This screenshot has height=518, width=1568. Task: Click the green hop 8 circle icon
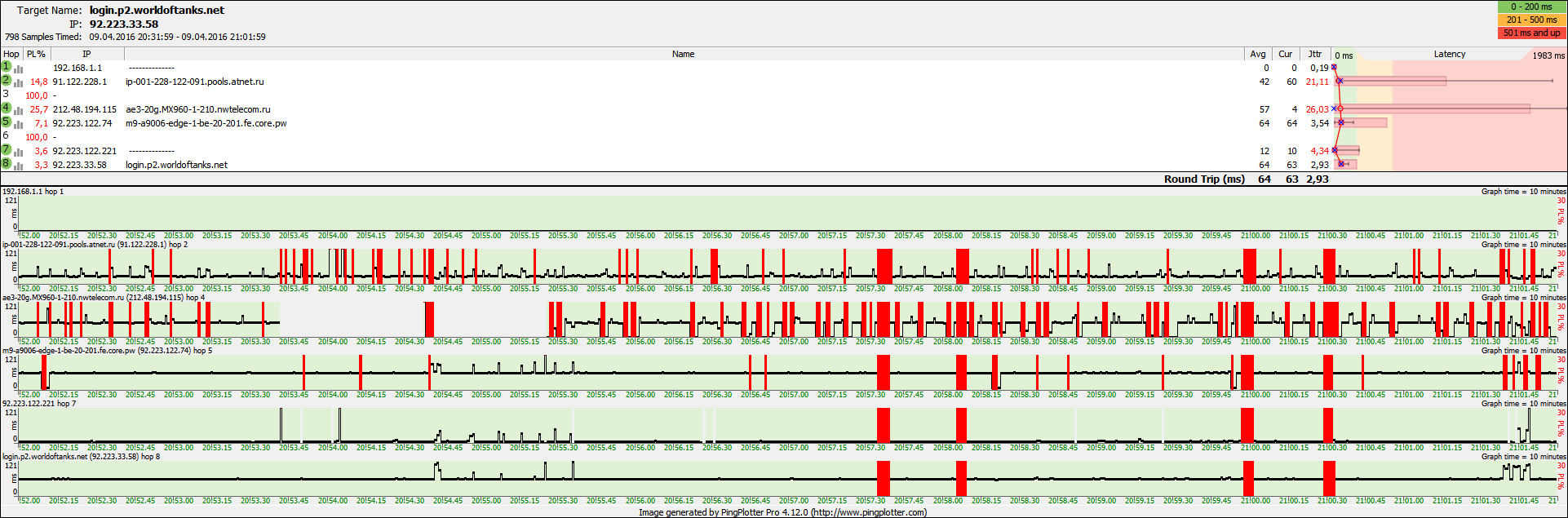click(7, 164)
